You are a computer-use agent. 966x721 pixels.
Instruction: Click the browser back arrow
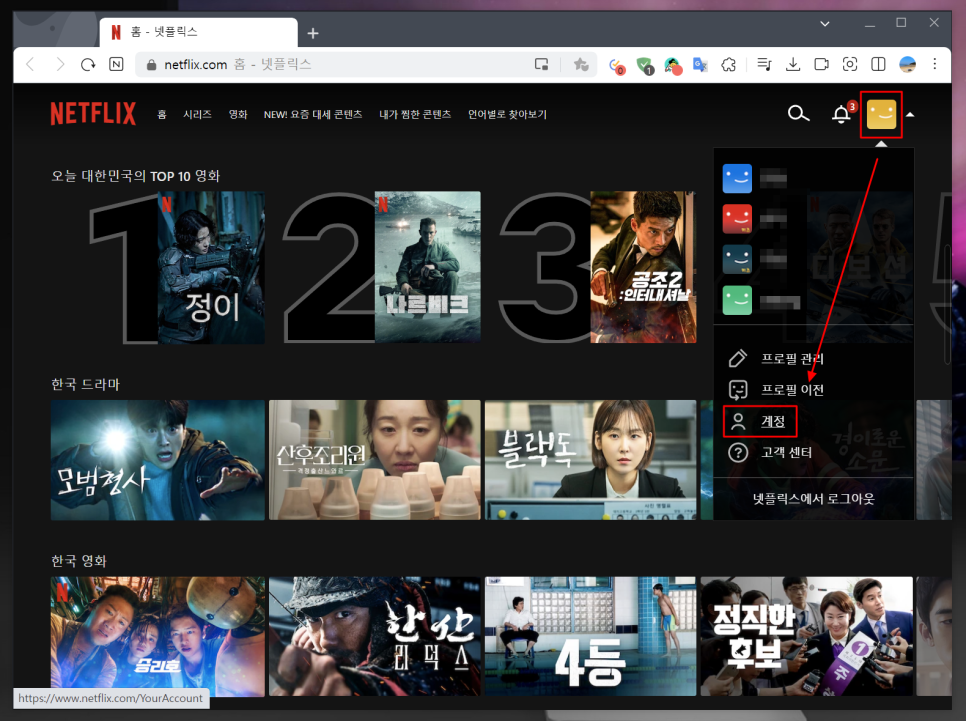30,64
